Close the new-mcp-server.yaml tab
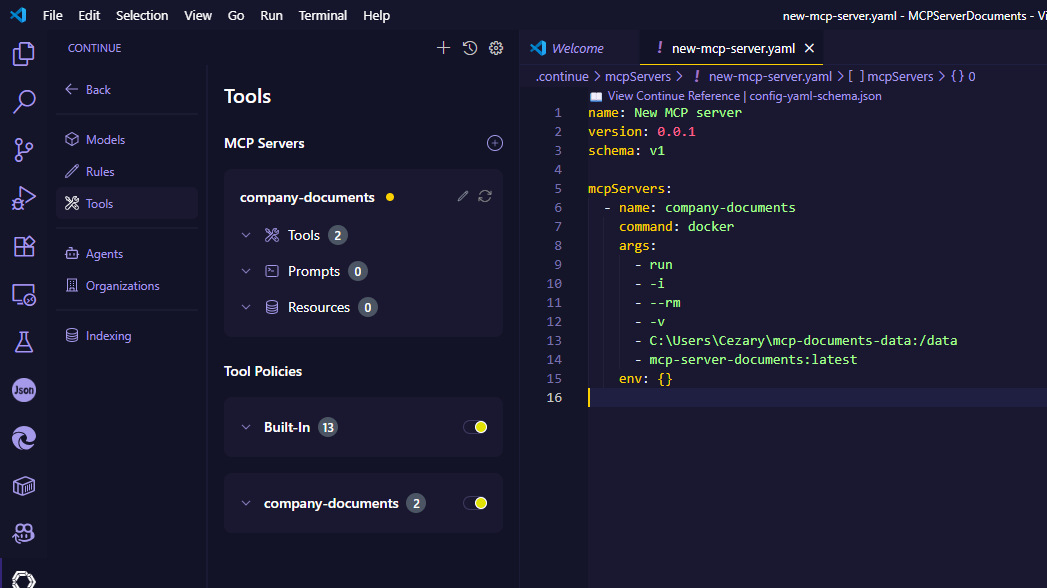The width and height of the screenshot is (1047, 588). click(x=809, y=48)
